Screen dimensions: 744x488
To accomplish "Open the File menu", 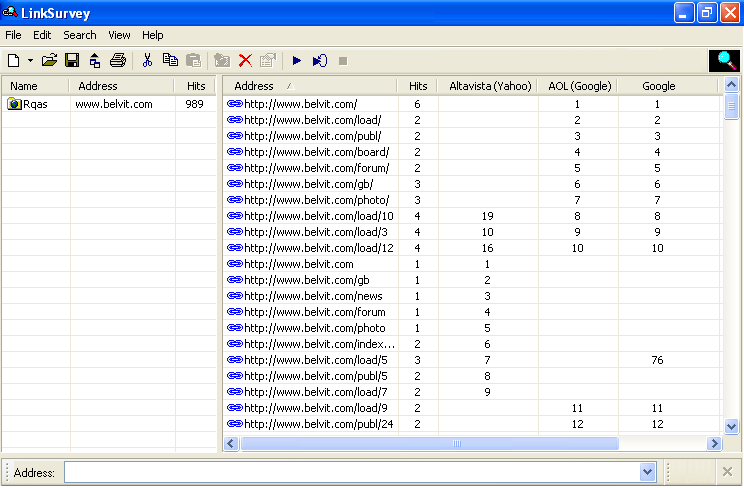I will pos(13,35).
